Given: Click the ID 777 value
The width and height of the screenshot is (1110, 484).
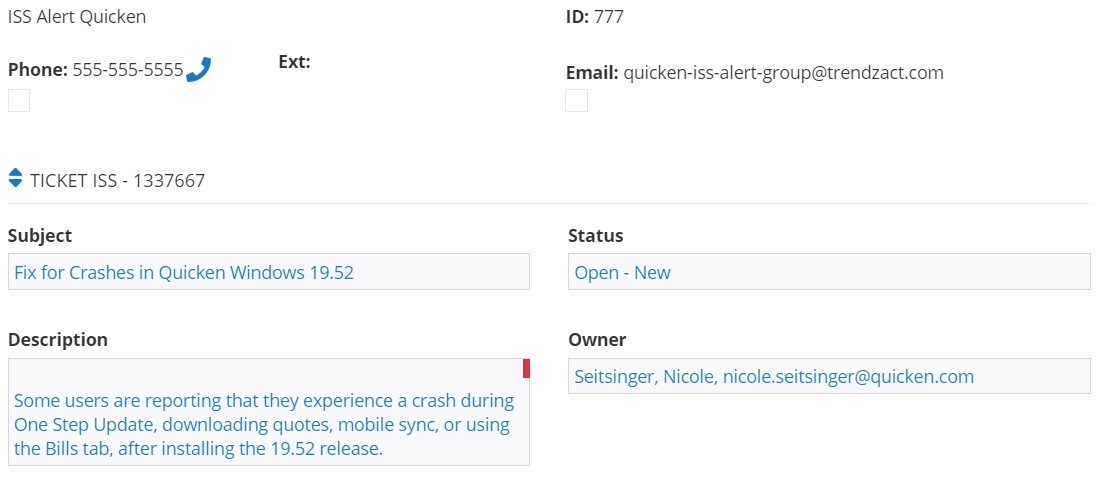Looking at the screenshot, I should pyautogui.click(x=609, y=16).
